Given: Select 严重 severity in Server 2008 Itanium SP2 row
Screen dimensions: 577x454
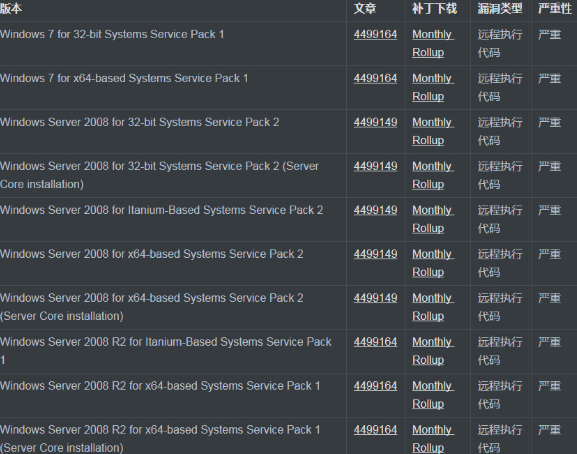Looking at the screenshot, I should click(549, 210).
